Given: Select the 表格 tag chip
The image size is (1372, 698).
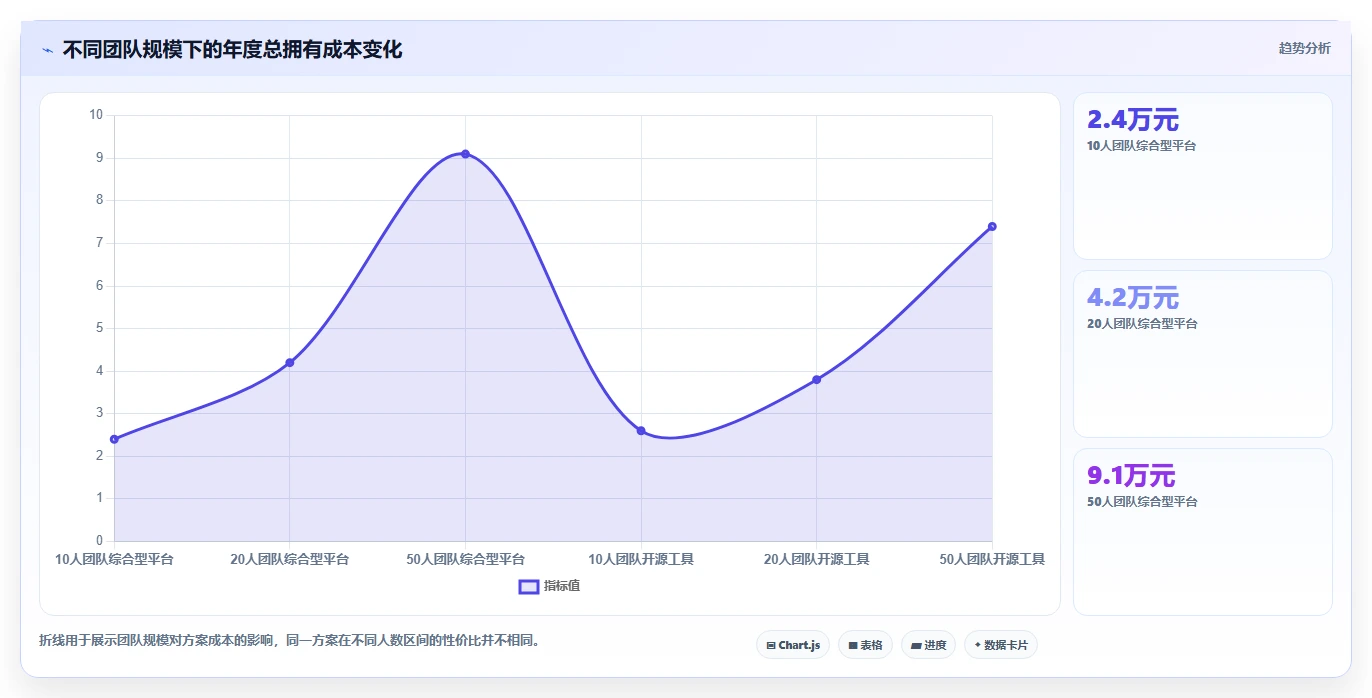Looking at the screenshot, I should tap(865, 645).
